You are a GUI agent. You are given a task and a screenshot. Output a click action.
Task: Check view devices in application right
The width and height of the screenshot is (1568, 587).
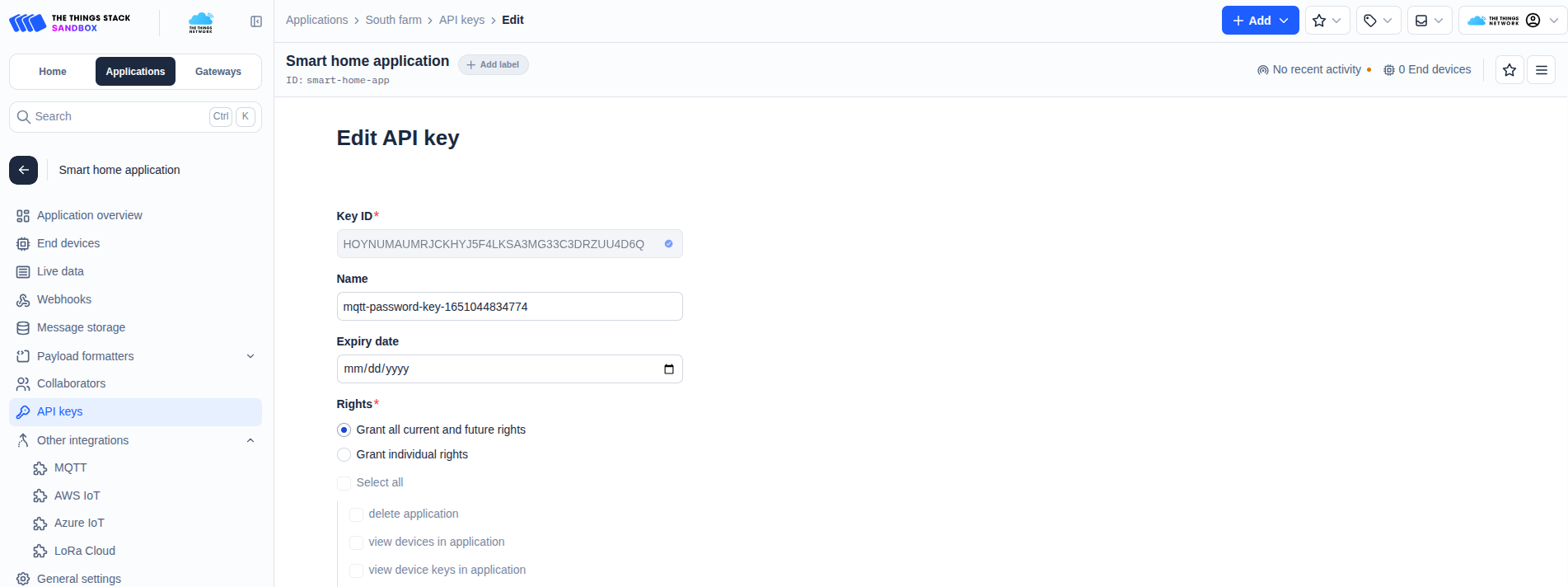coord(357,542)
